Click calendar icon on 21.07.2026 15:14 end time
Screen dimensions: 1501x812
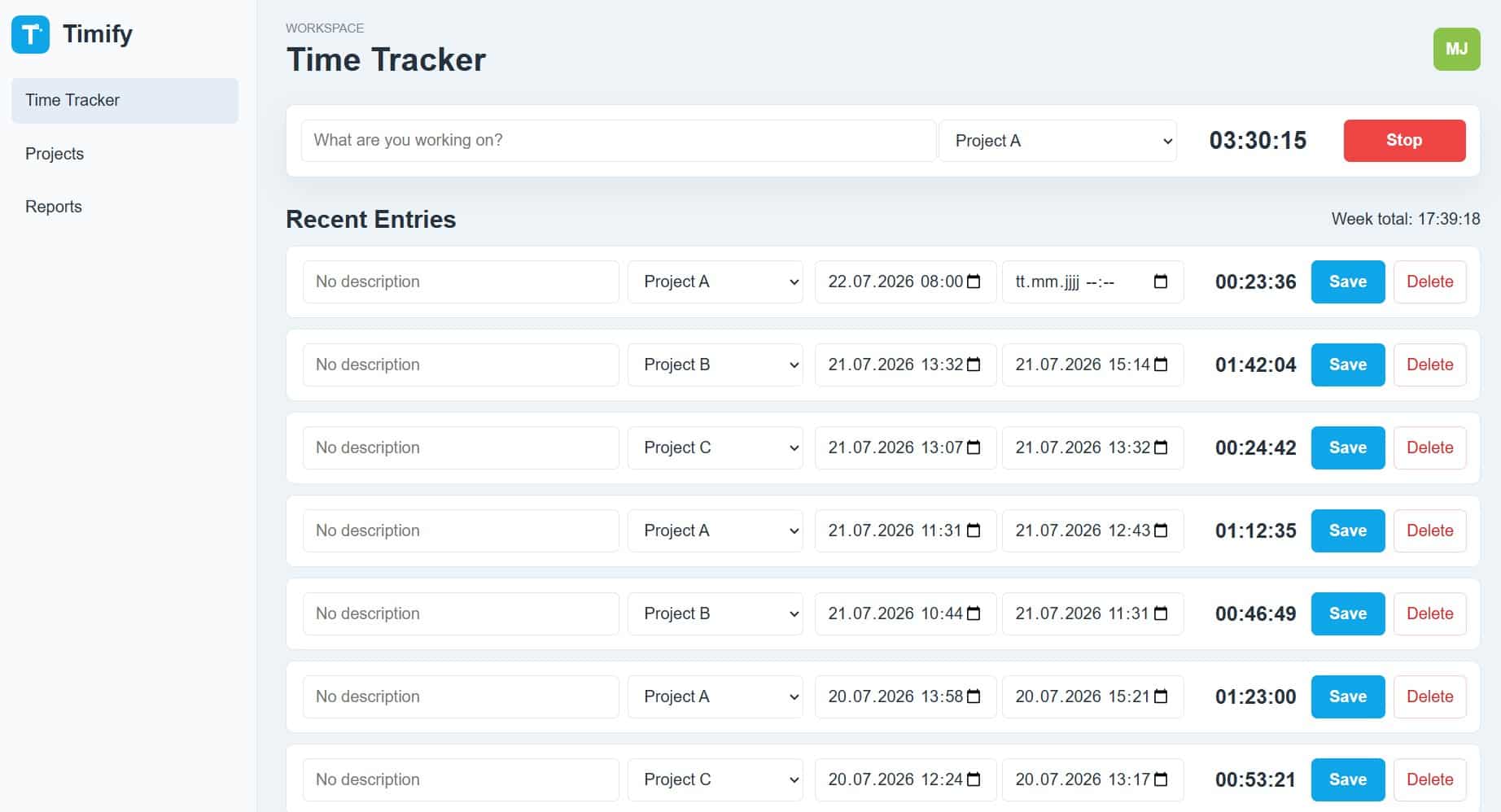click(1161, 365)
